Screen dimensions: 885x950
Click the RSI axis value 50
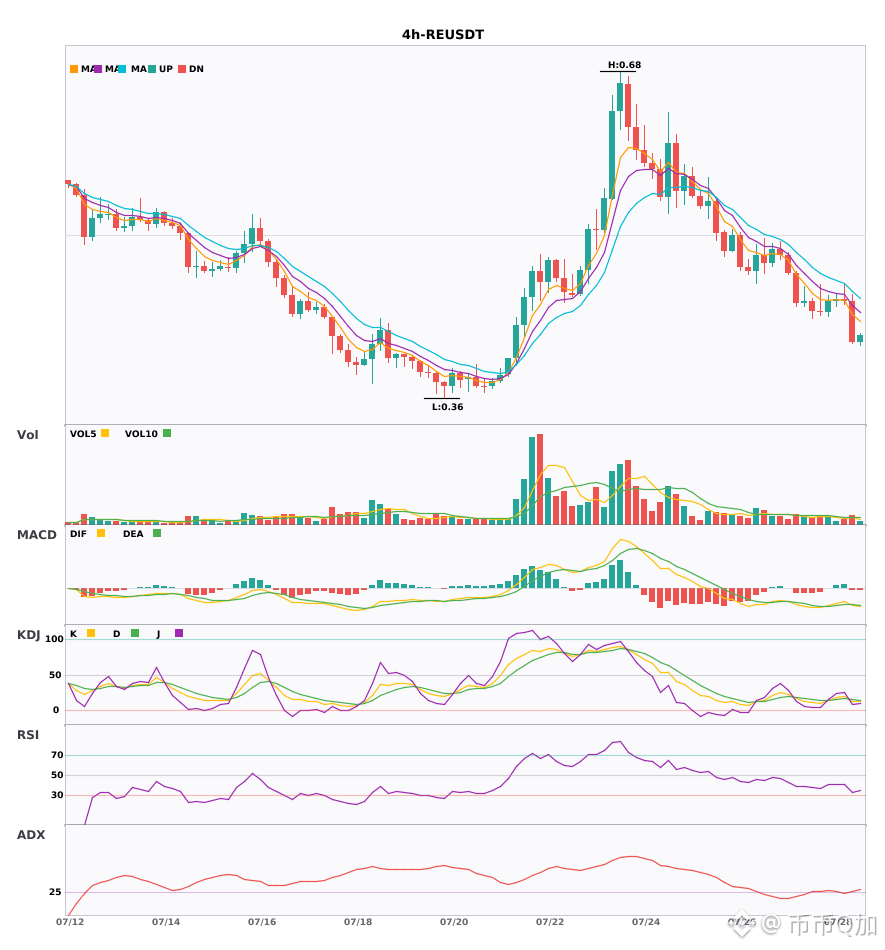tap(57, 775)
